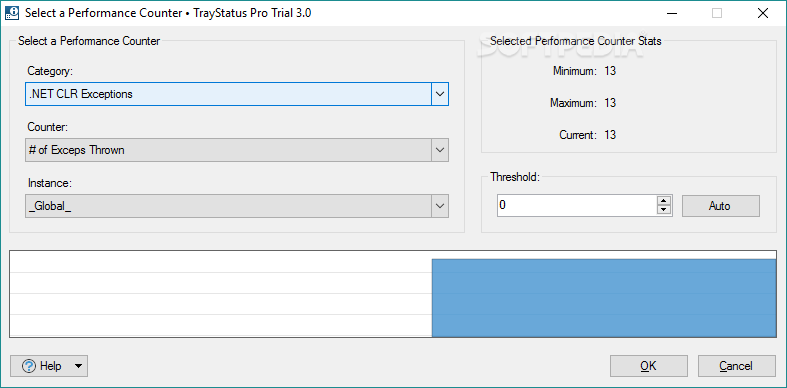This screenshot has height=388, width=787.
Task: Click inside the Threshold value field
Action: click(577, 206)
